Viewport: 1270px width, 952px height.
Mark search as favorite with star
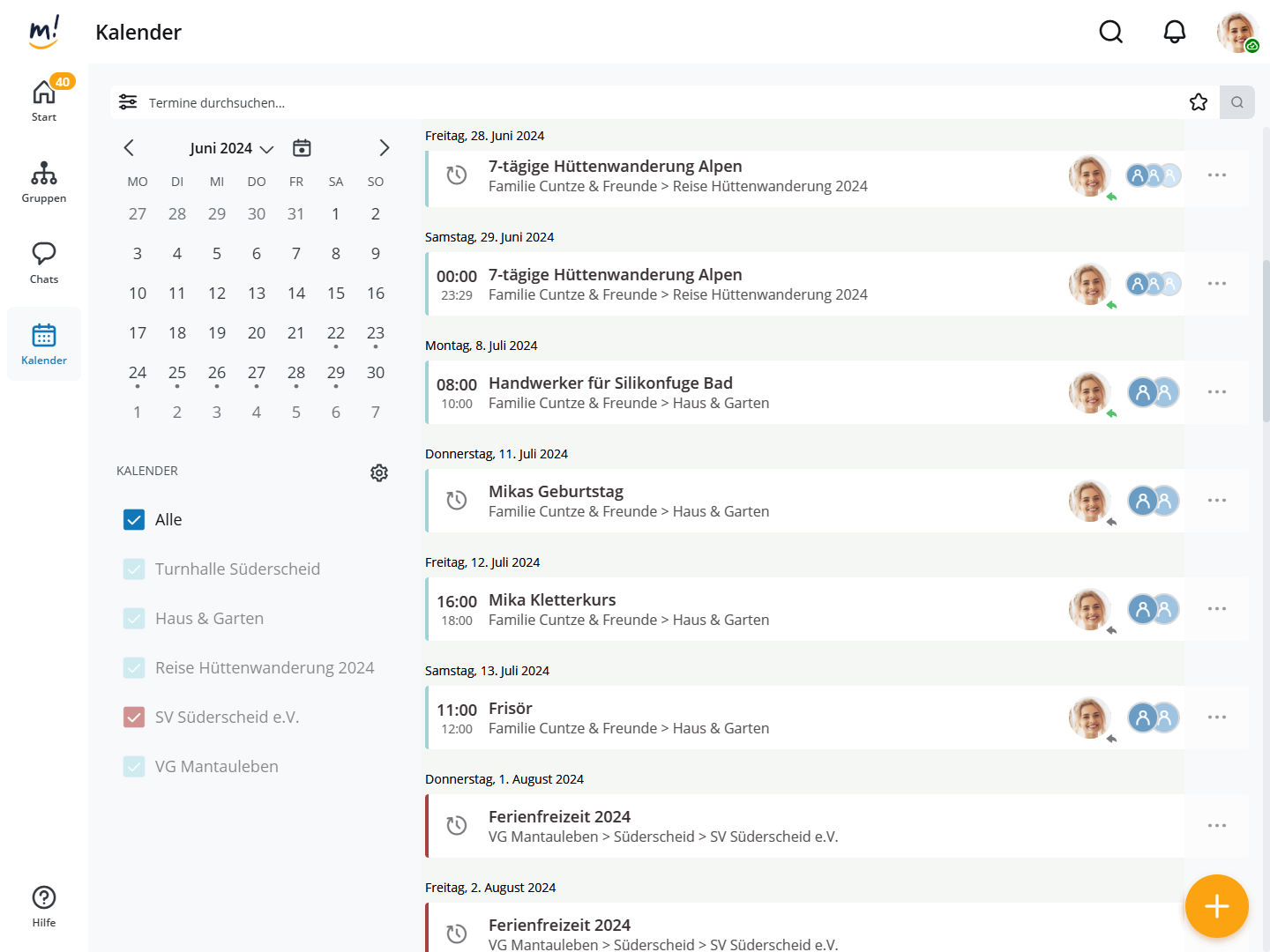[1198, 102]
